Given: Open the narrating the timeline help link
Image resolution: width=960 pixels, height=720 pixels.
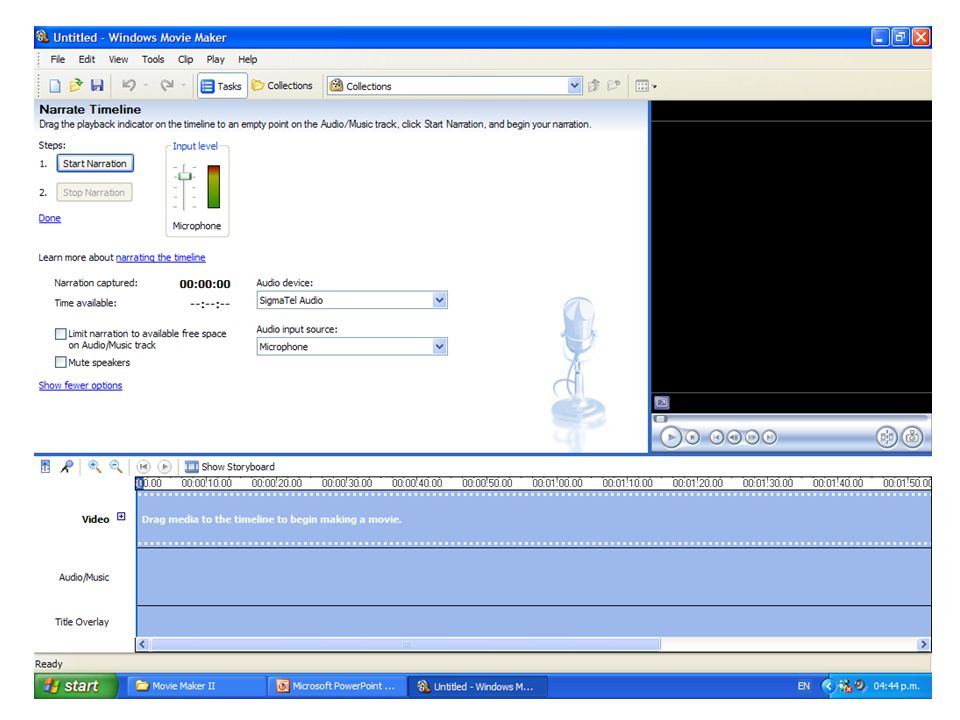Looking at the screenshot, I should [160, 257].
